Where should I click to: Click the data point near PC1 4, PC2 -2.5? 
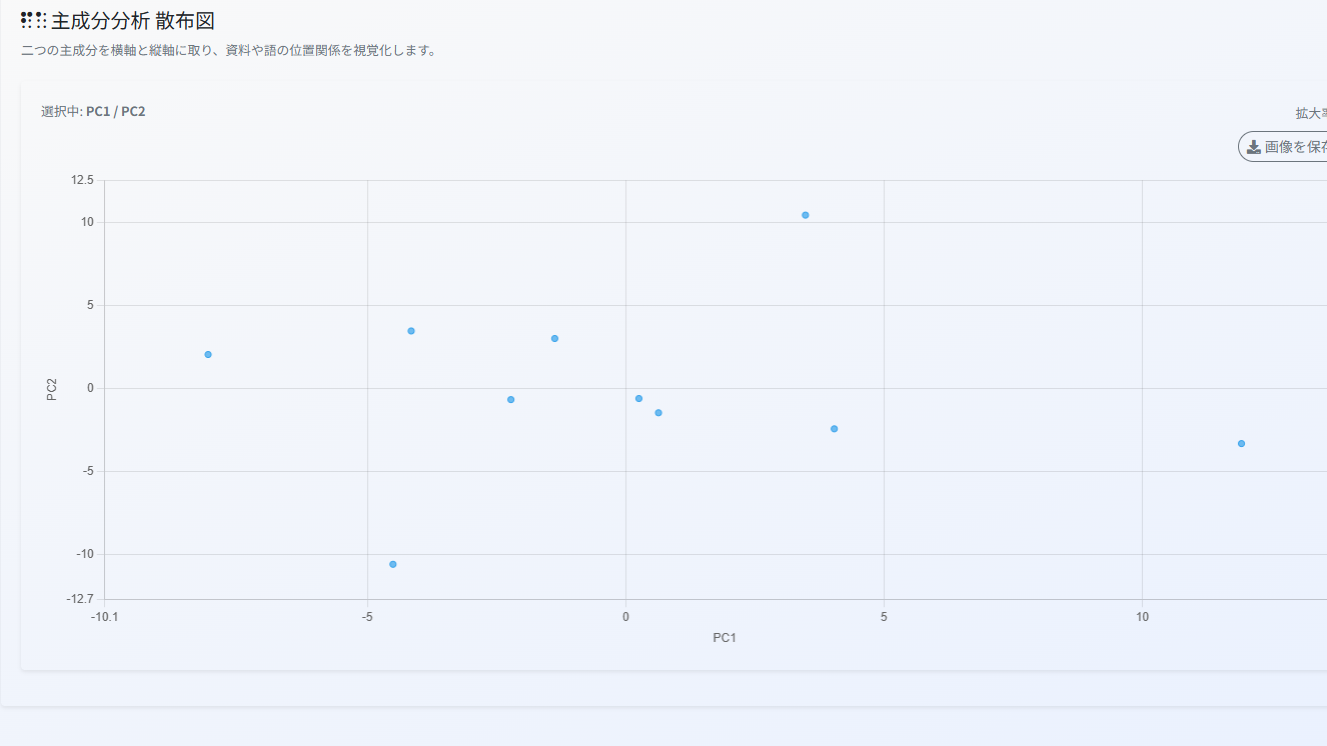[x=834, y=429]
